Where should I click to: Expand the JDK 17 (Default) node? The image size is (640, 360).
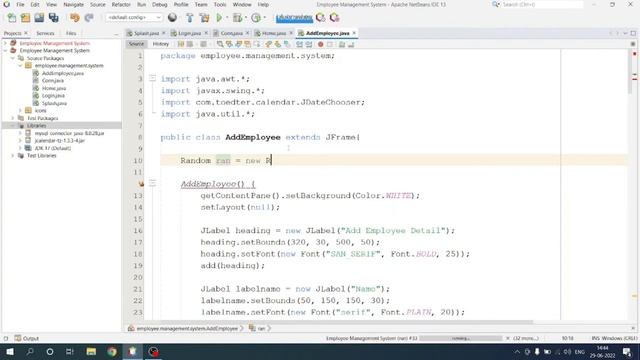(x=20, y=148)
